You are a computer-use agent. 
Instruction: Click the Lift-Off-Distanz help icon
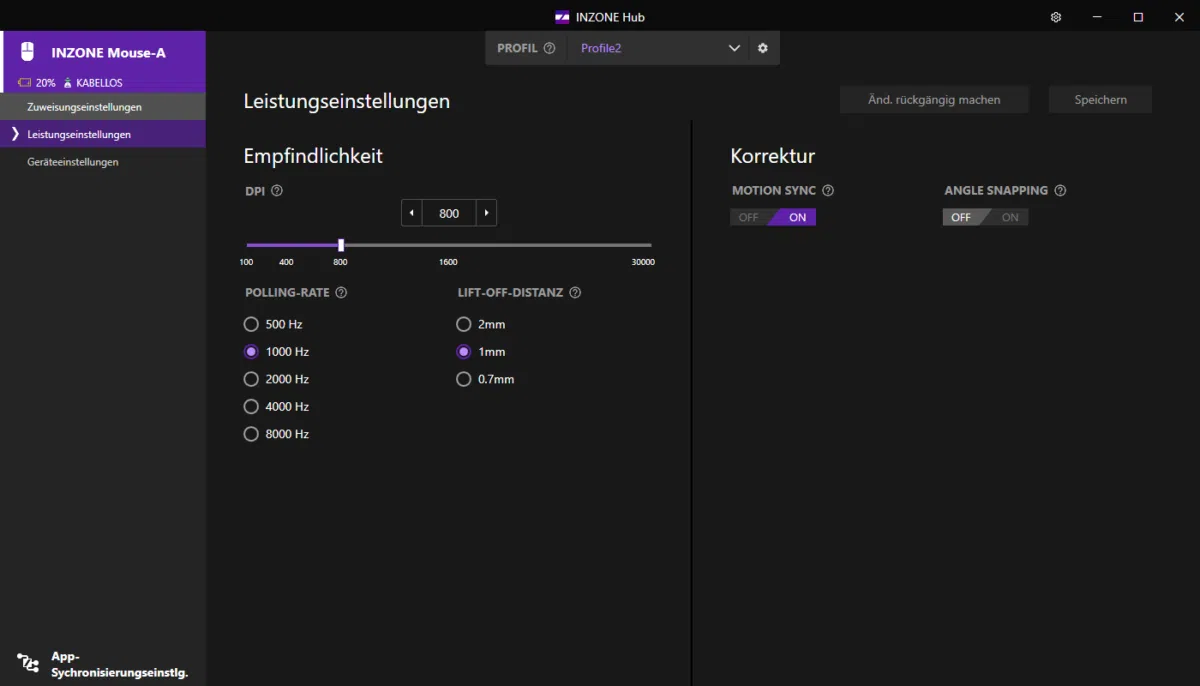point(575,293)
